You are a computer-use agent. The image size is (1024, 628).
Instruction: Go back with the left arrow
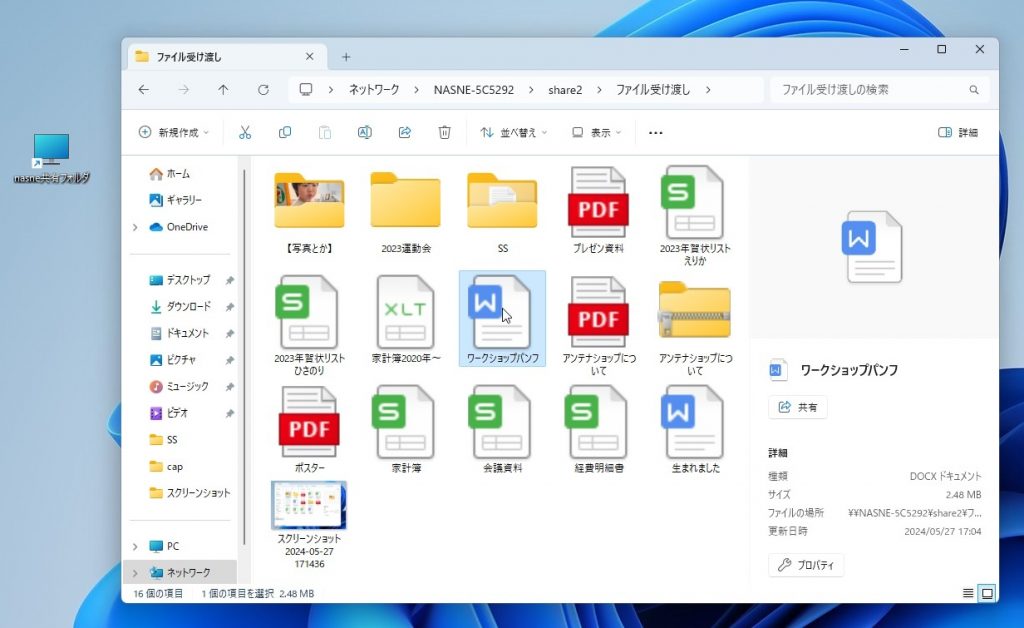(x=144, y=89)
